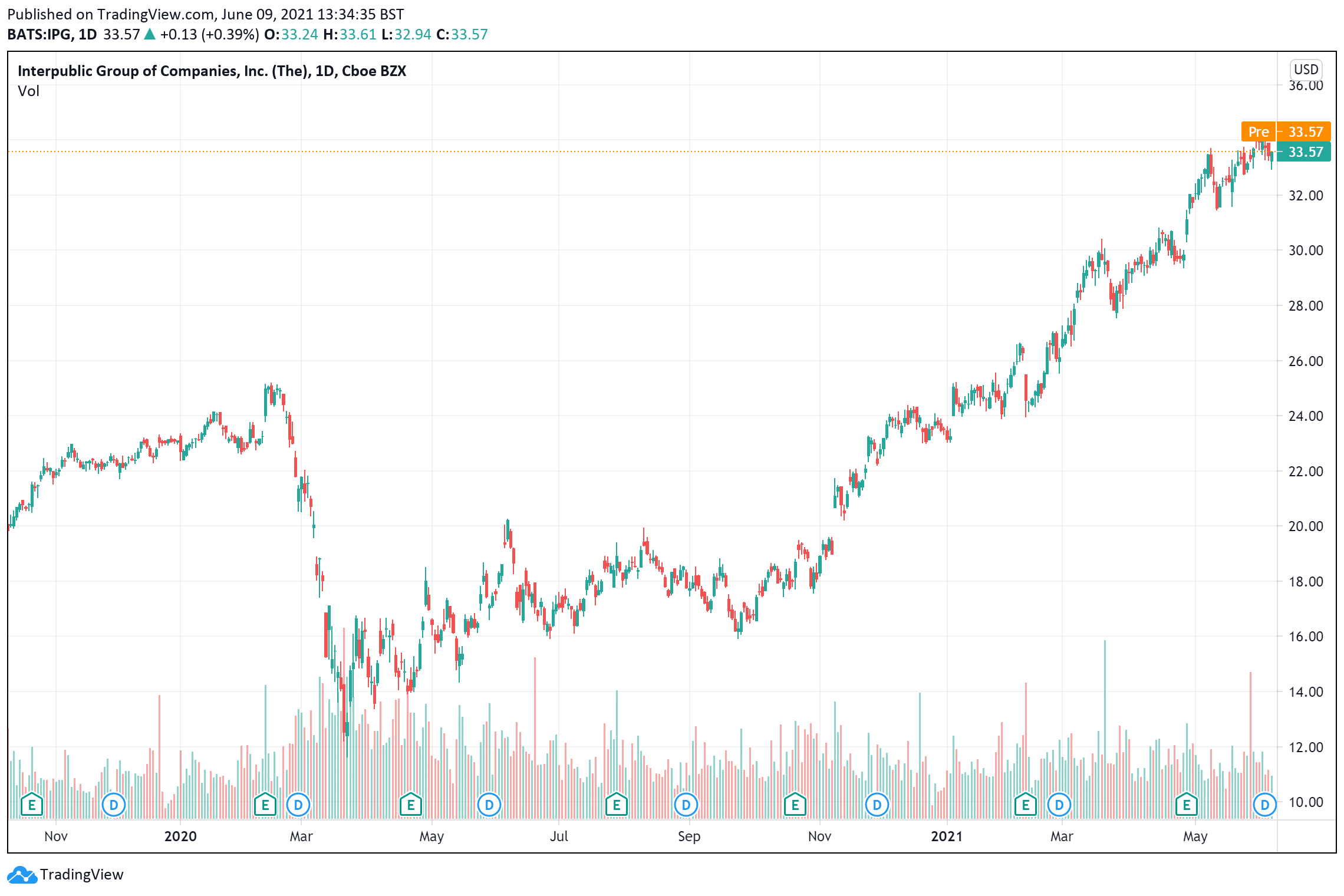
Task: Click the C:33.57 close value
Action: pyautogui.click(x=462, y=34)
